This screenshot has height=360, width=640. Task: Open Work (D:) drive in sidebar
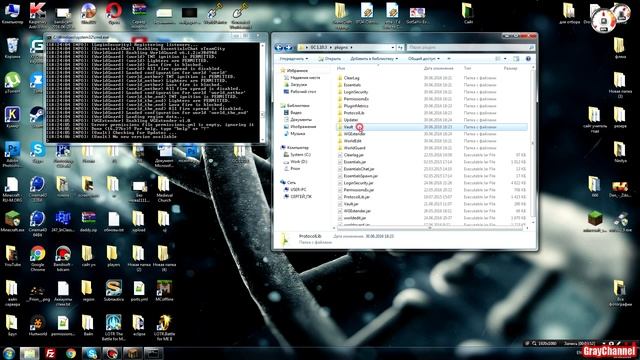296,162
